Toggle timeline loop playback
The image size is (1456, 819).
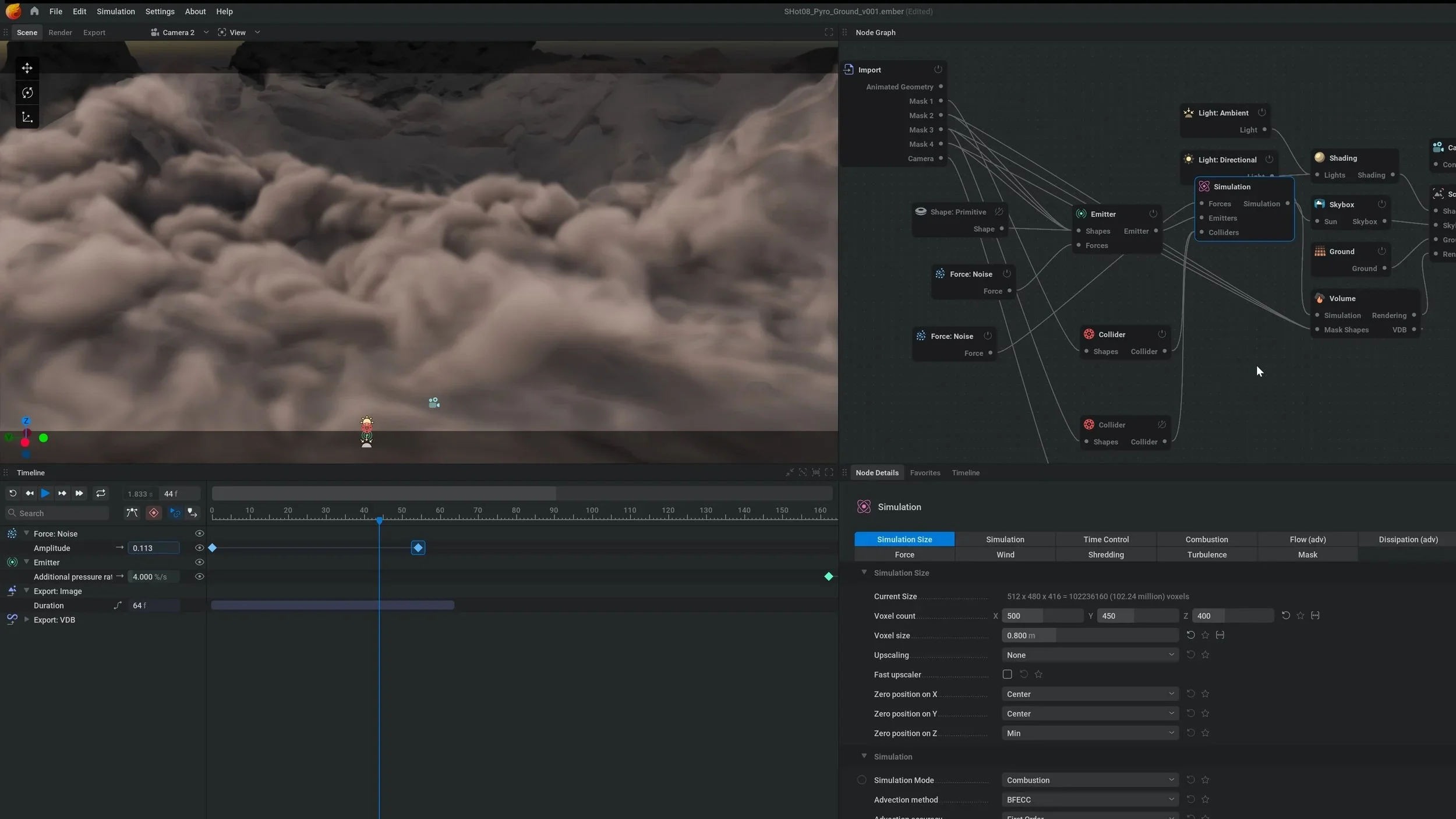click(101, 493)
